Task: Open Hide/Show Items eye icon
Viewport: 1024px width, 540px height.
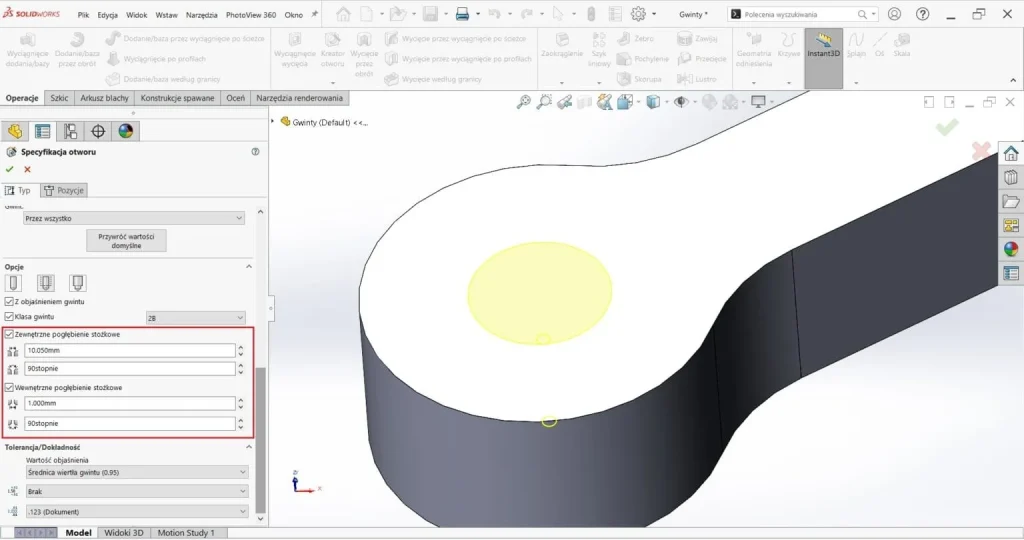Action: pos(681,102)
